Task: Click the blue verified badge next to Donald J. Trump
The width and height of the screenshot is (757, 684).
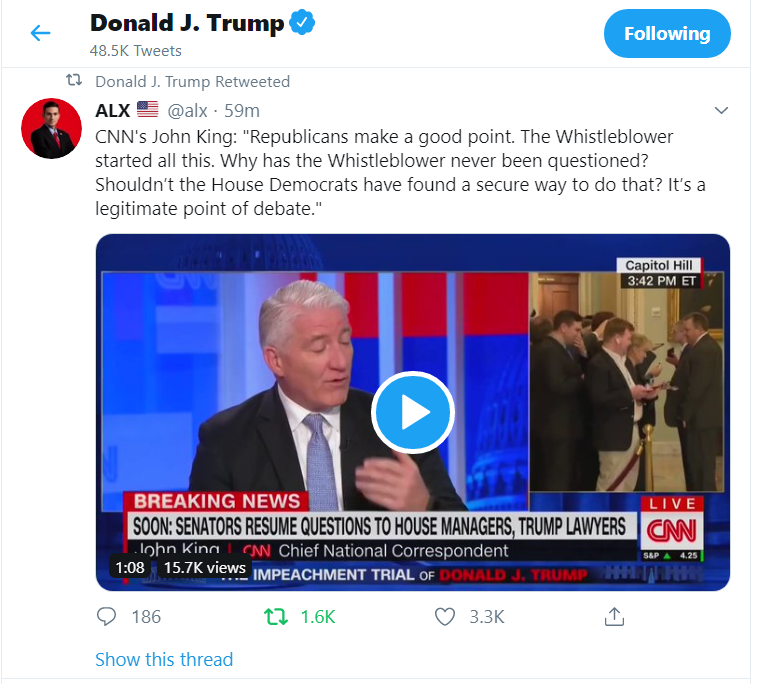Action: pyautogui.click(x=302, y=22)
